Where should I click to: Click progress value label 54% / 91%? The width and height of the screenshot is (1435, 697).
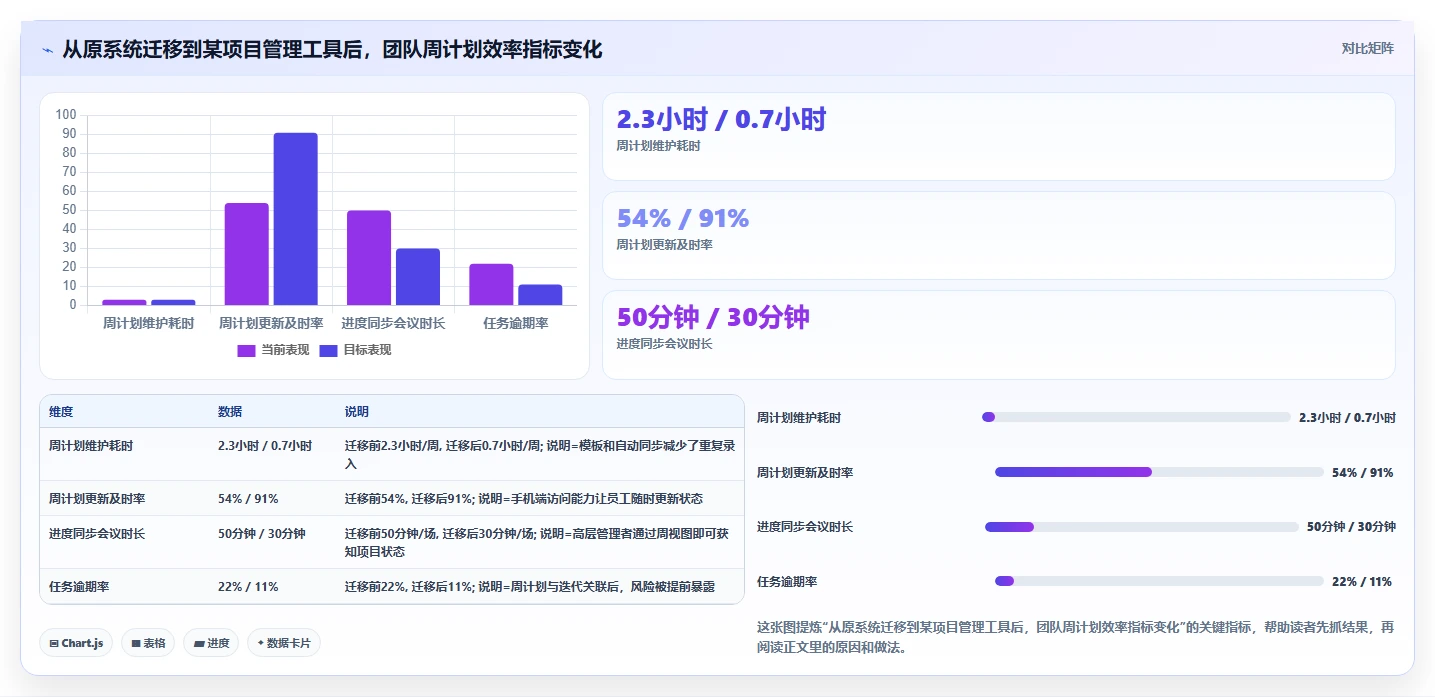click(1362, 472)
